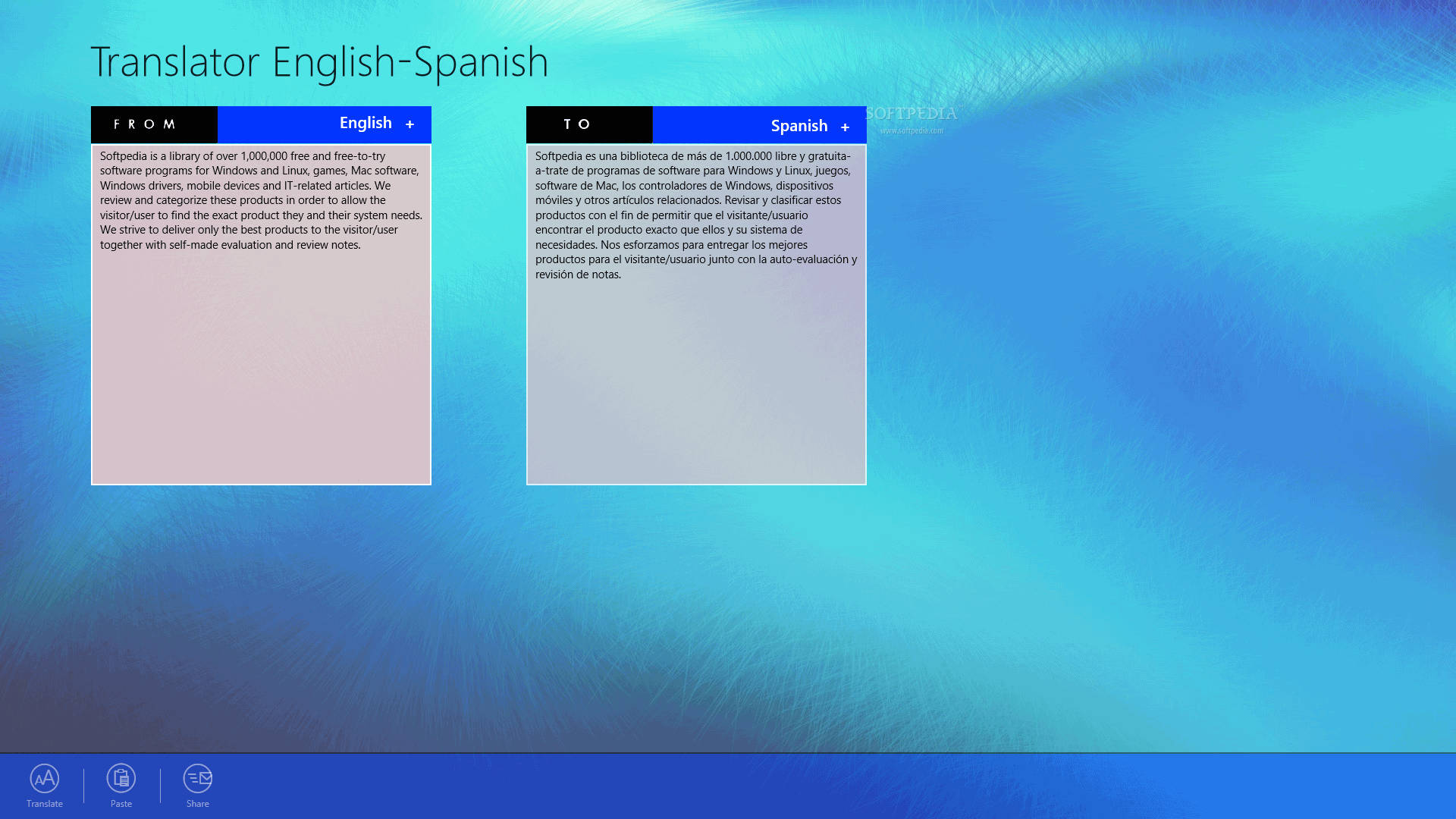Image resolution: width=1456 pixels, height=819 pixels.
Task: Click the Share envelope icon
Action: (x=198, y=778)
